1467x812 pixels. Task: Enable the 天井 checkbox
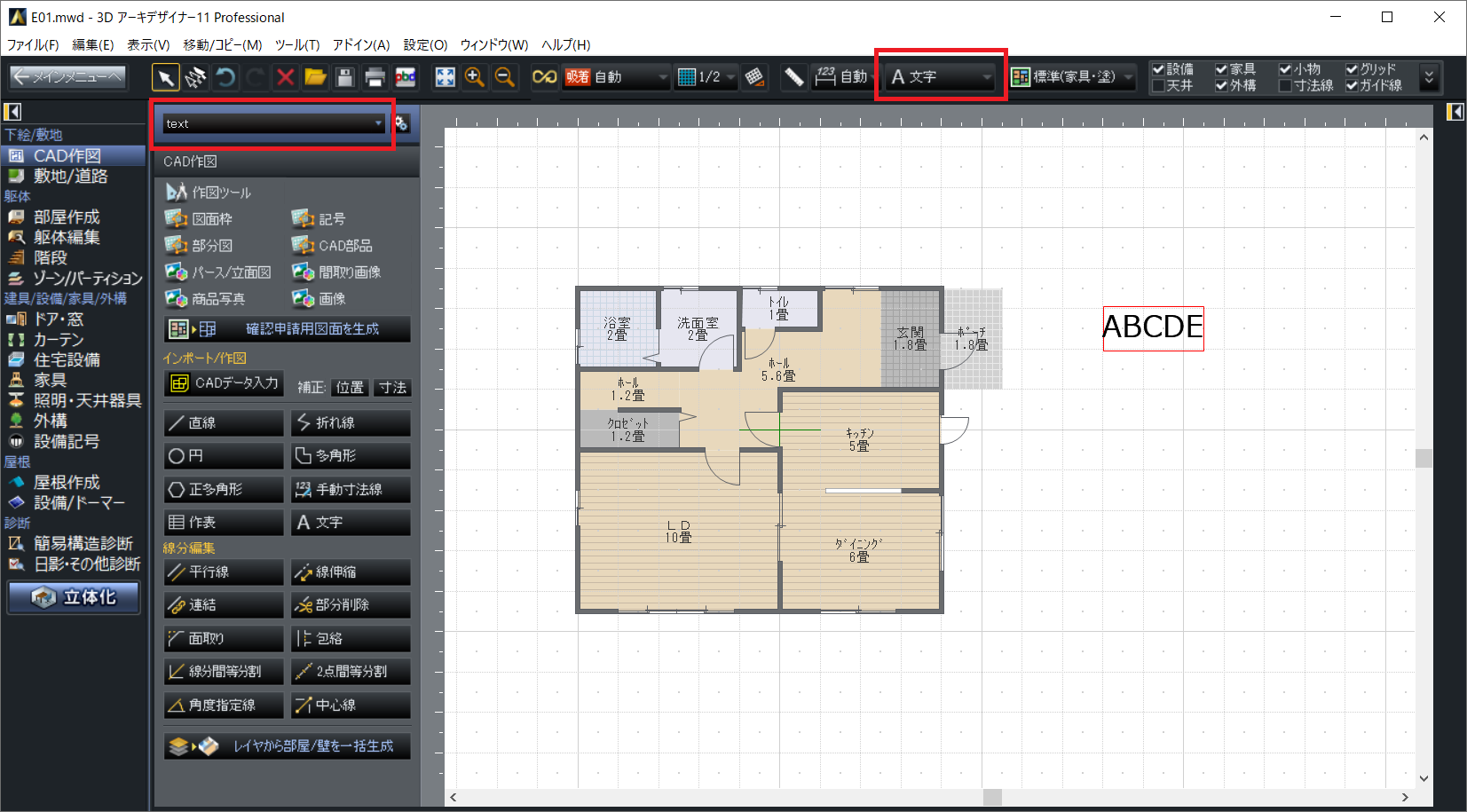[x=1158, y=86]
